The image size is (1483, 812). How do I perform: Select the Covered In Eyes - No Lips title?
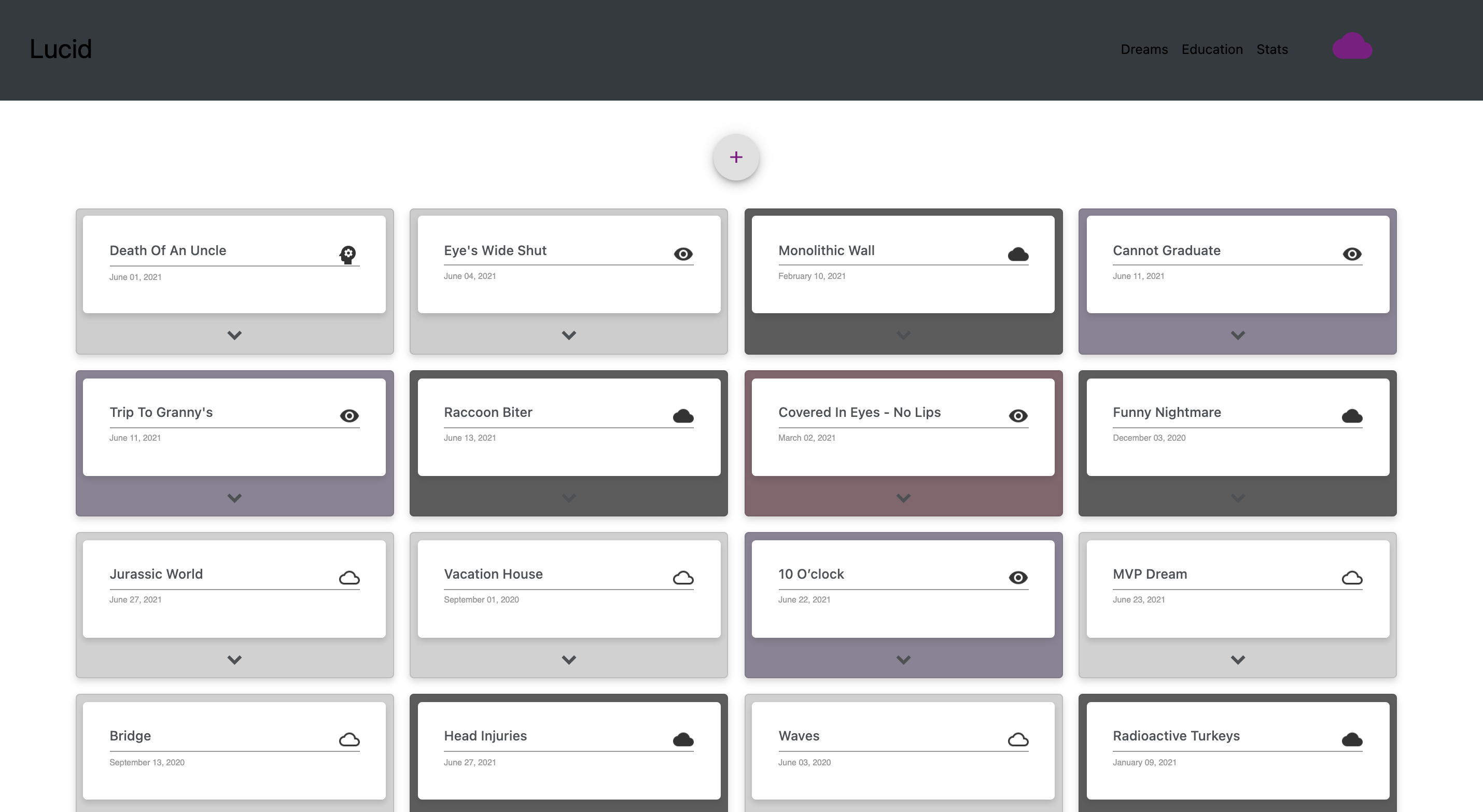click(x=860, y=412)
